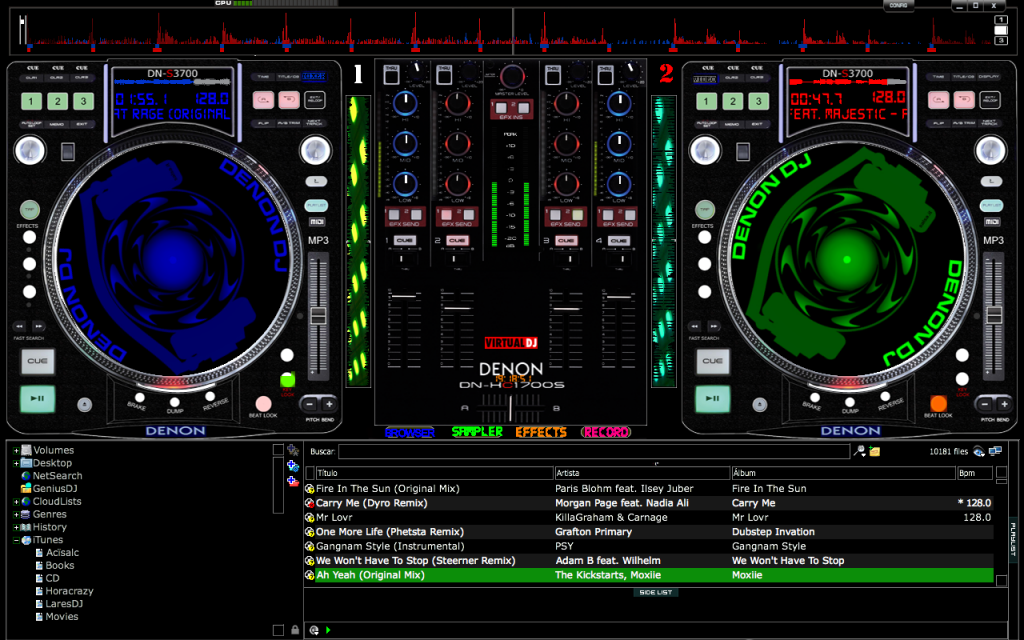
Task: Hit the play/pause button on left deck
Action: [x=37, y=398]
